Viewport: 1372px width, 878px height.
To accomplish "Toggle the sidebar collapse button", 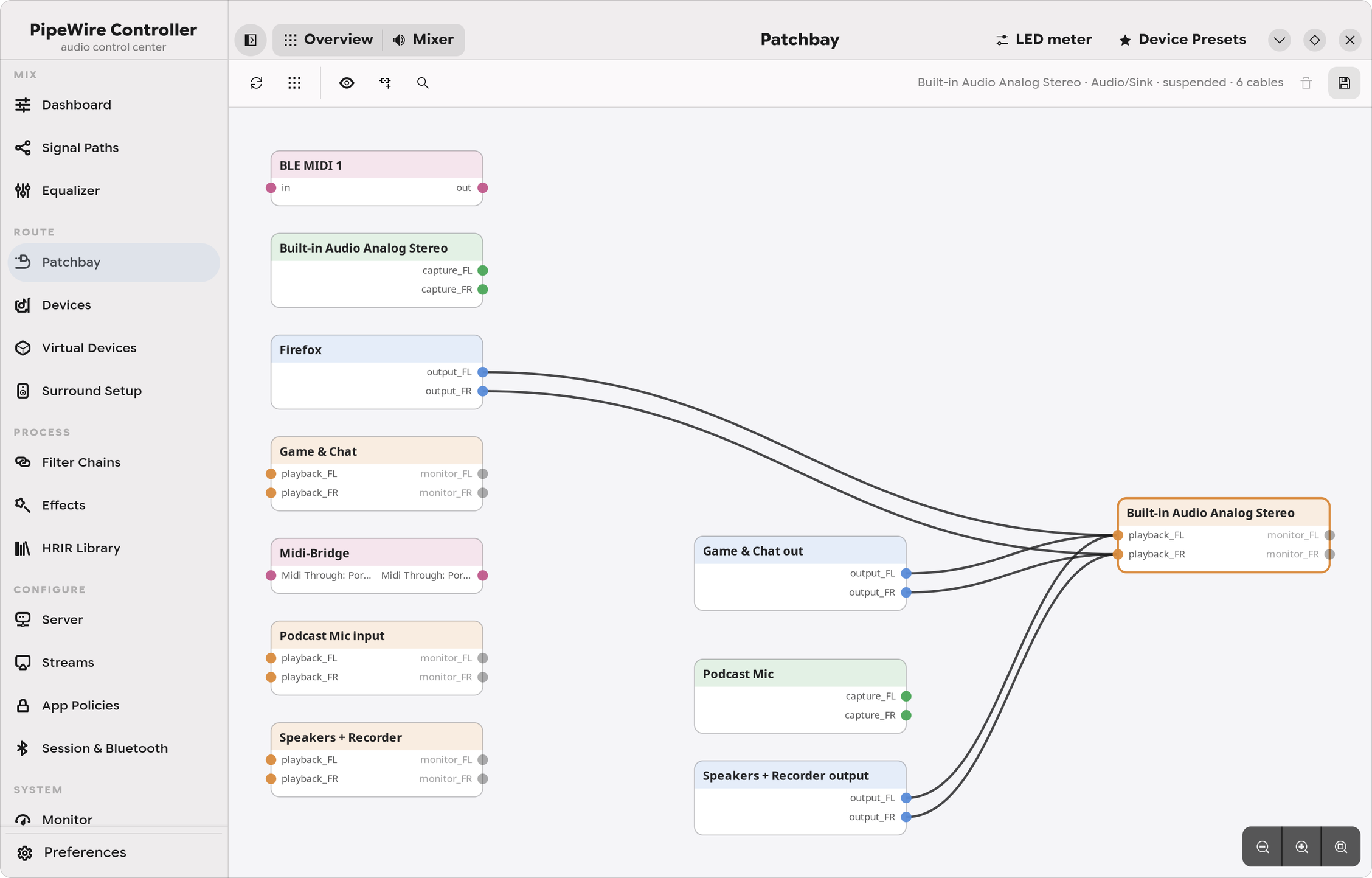I will tap(251, 40).
